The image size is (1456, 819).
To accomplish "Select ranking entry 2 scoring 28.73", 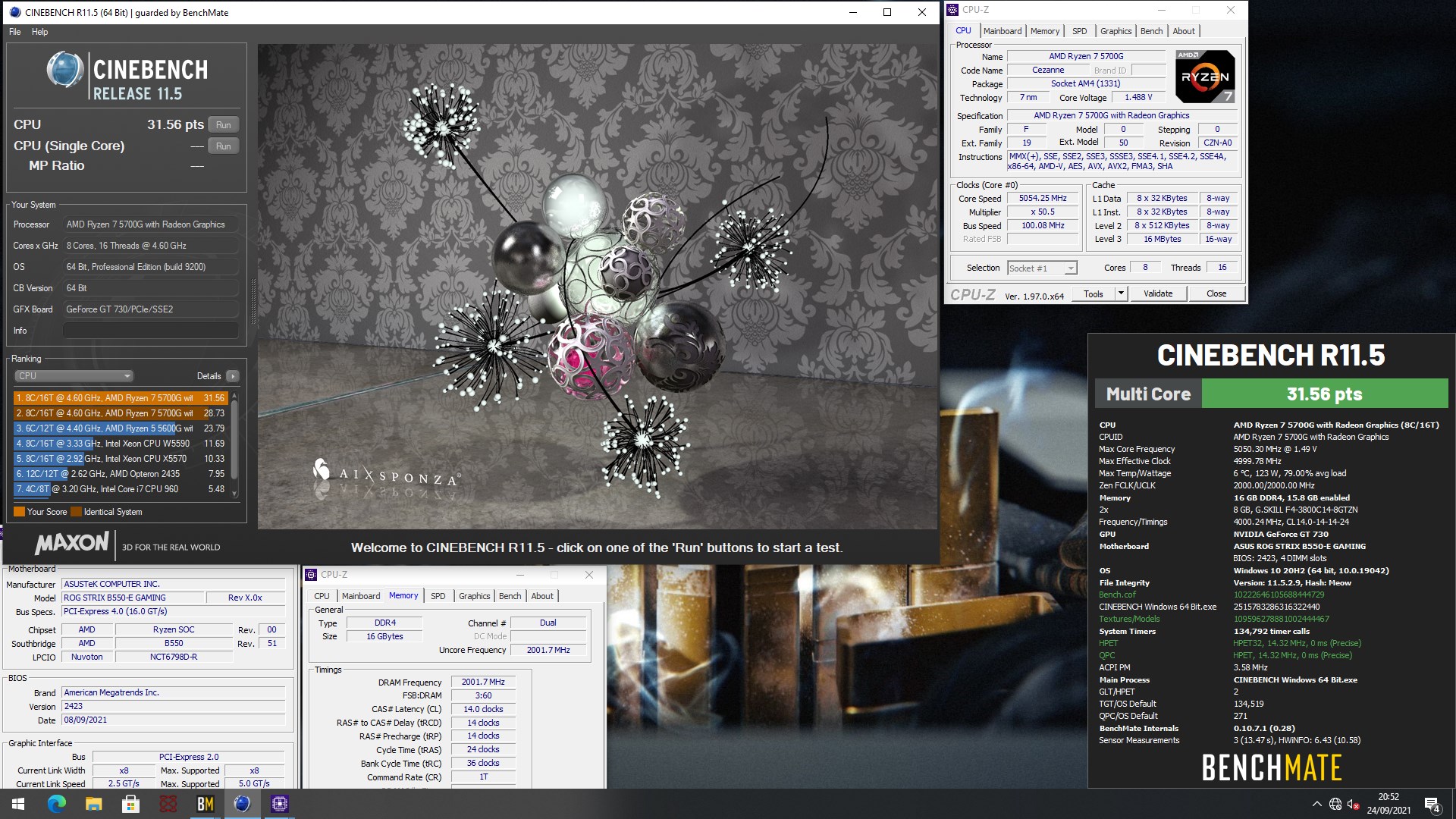I will 121,413.
